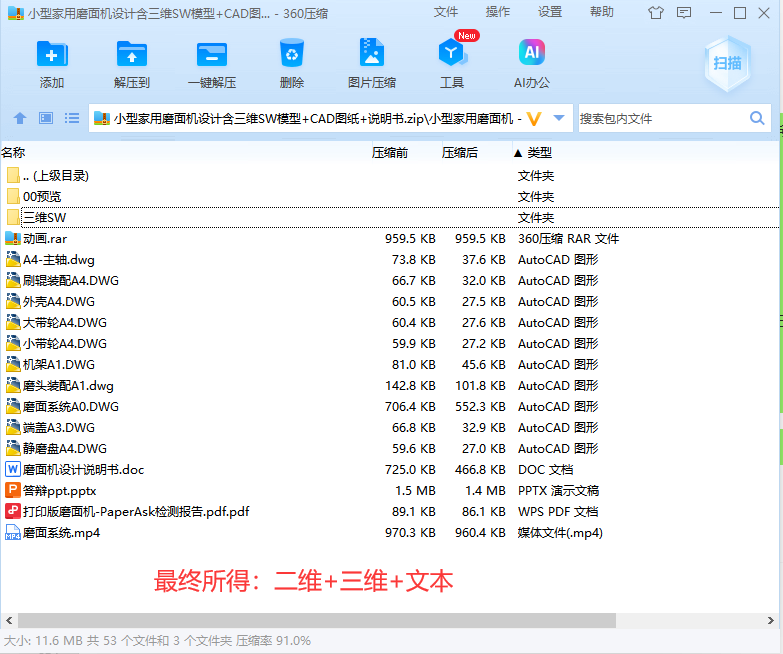Click the archive icon in address bar

coord(102,118)
